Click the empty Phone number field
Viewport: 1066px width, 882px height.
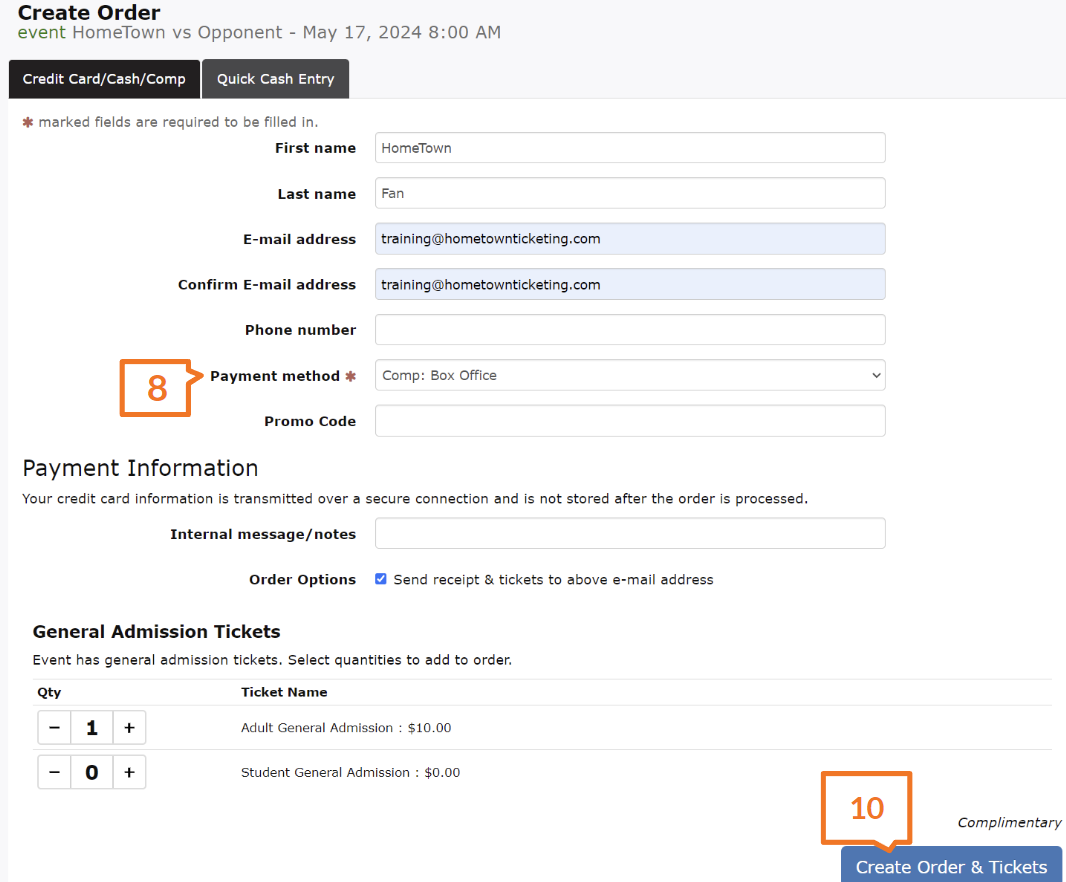tap(630, 330)
